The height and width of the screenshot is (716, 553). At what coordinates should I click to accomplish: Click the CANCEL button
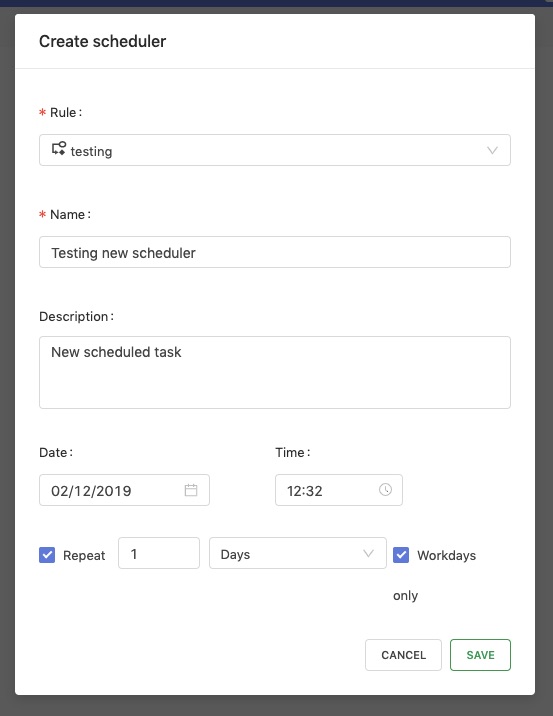403,655
